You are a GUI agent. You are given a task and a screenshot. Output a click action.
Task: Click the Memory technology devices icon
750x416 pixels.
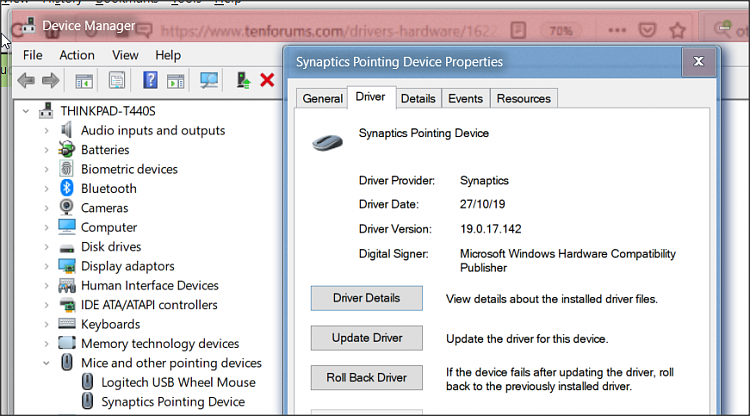pyautogui.click(x=66, y=343)
